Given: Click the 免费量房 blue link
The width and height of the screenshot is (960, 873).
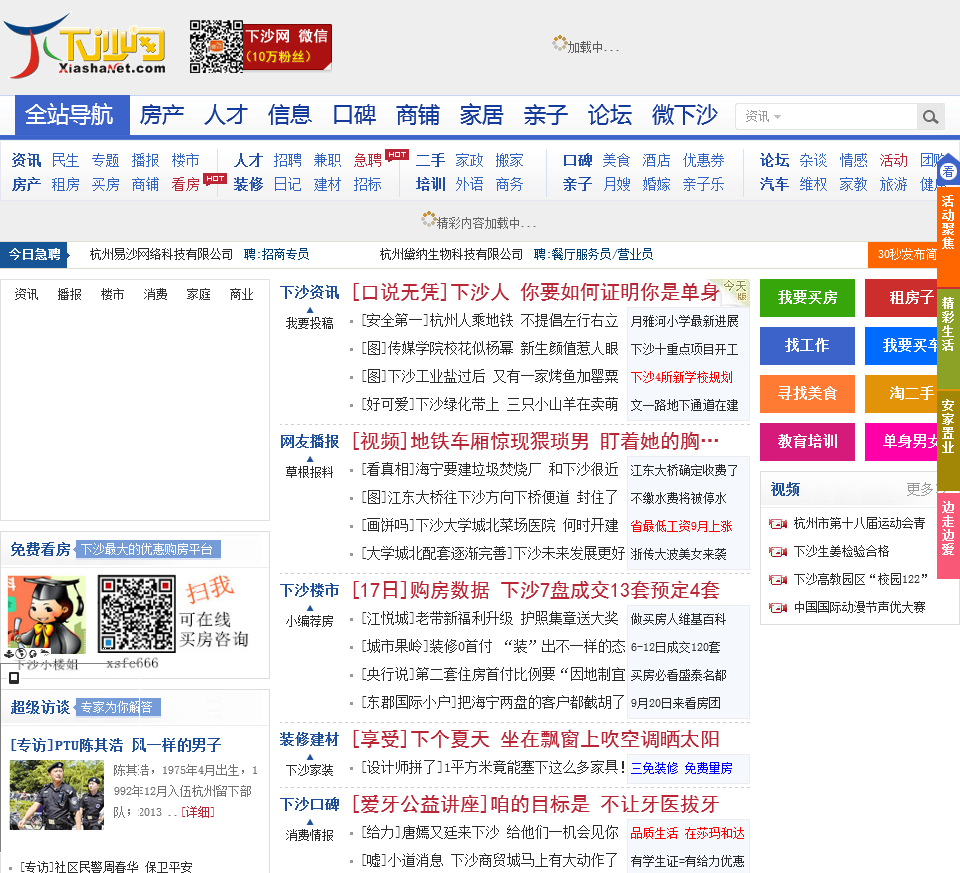Looking at the screenshot, I should (708, 768).
